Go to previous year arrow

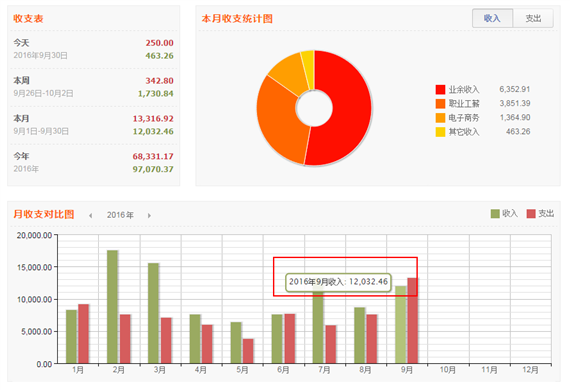91,216
